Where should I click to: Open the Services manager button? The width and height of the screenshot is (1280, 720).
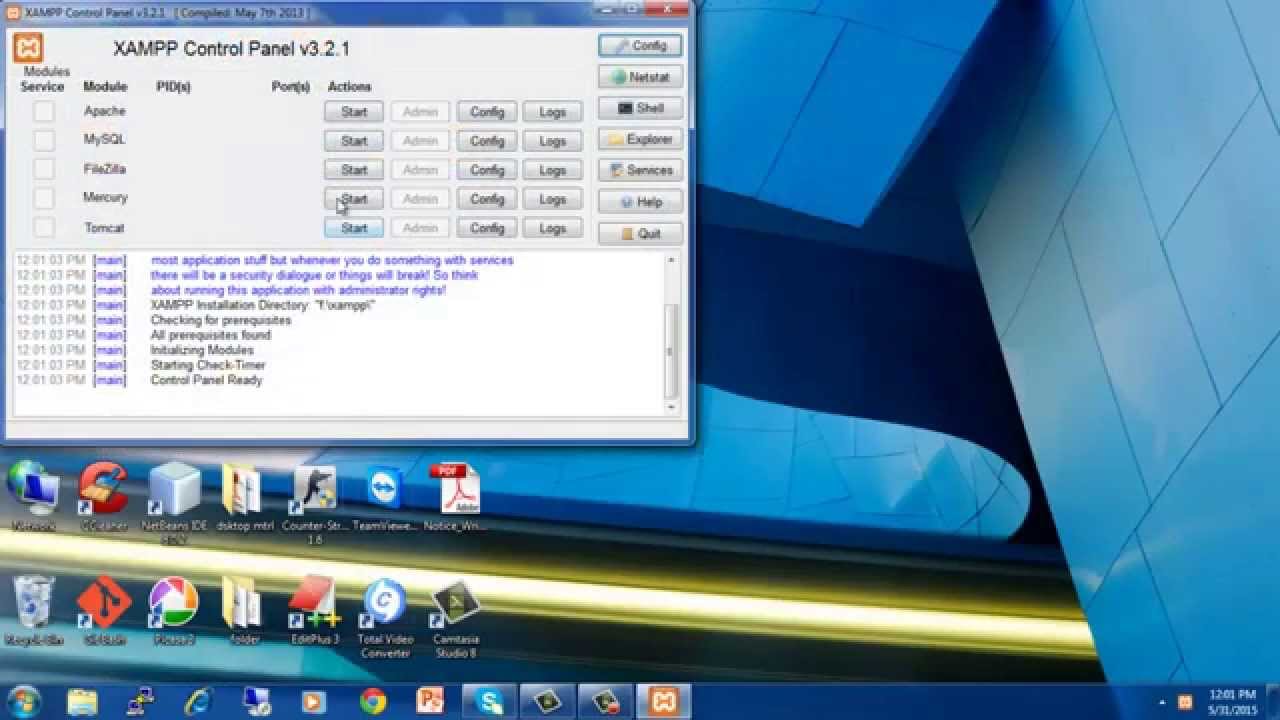pos(641,170)
